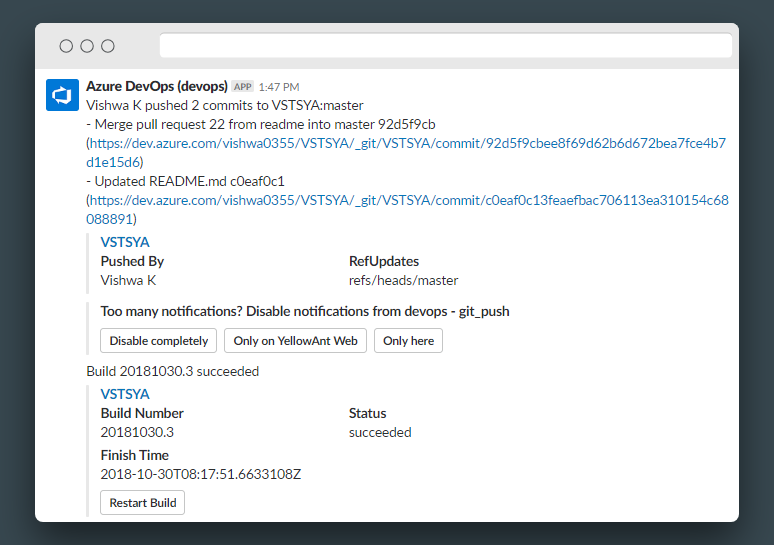Click the 'Build Number' field label
Image resolution: width=774 pixels, height=545 pixels.
142,413
